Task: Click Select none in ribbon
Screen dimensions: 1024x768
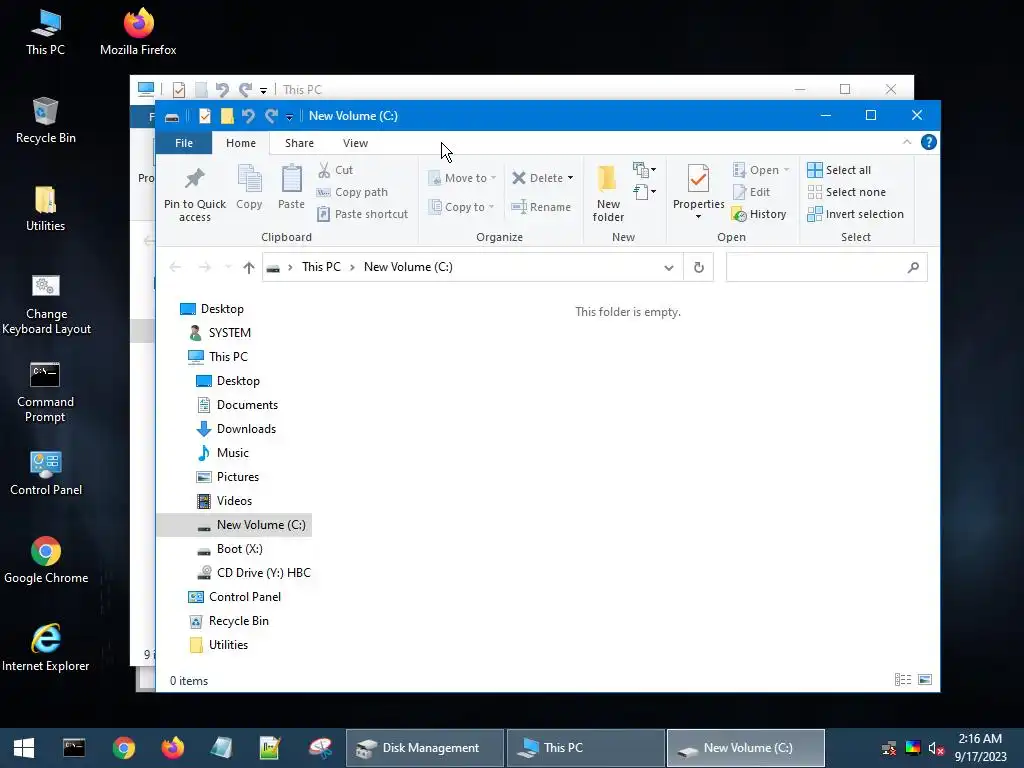Action: (847, 192)
